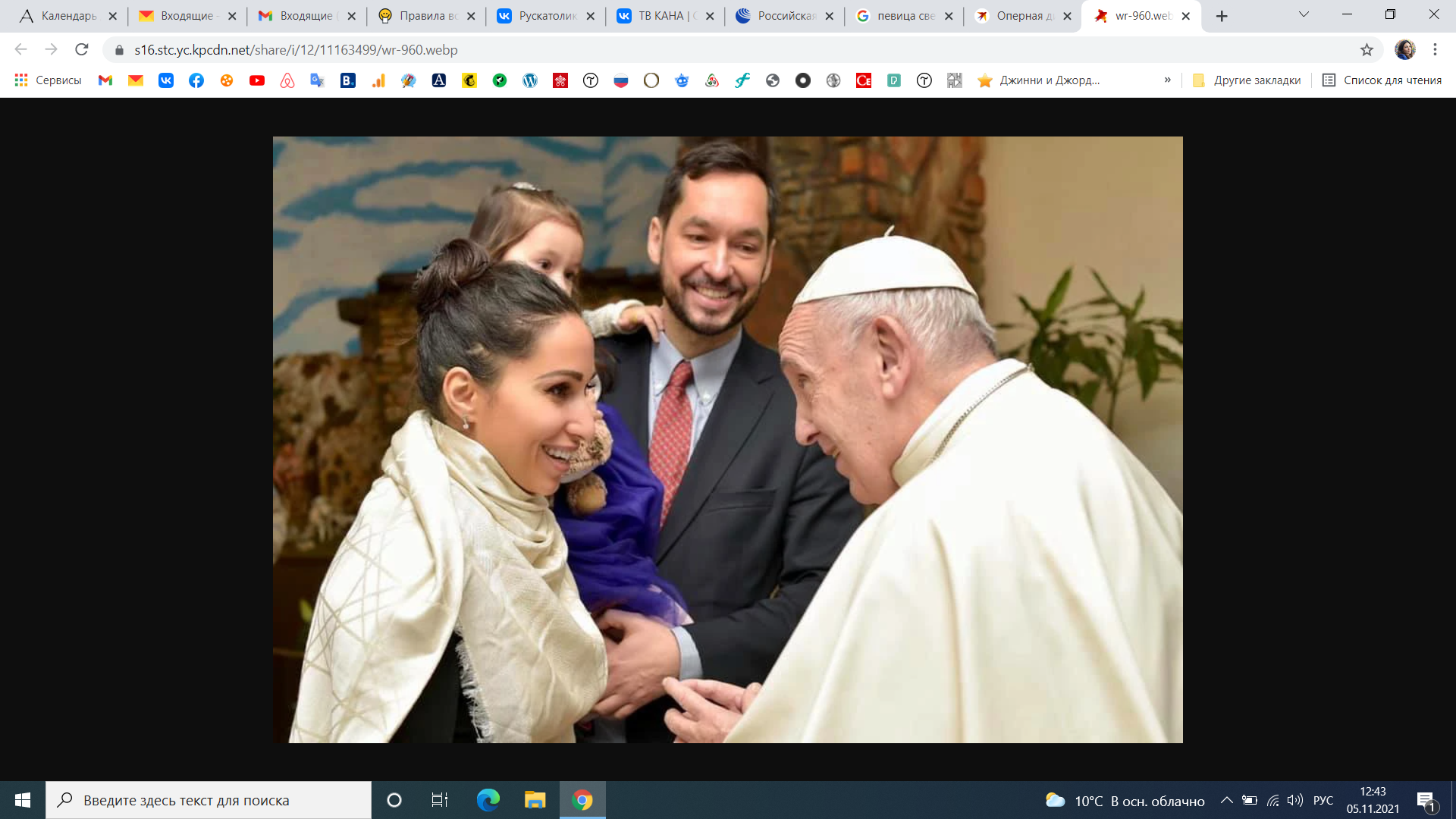Open Список для чтения

coord(1382,80)
